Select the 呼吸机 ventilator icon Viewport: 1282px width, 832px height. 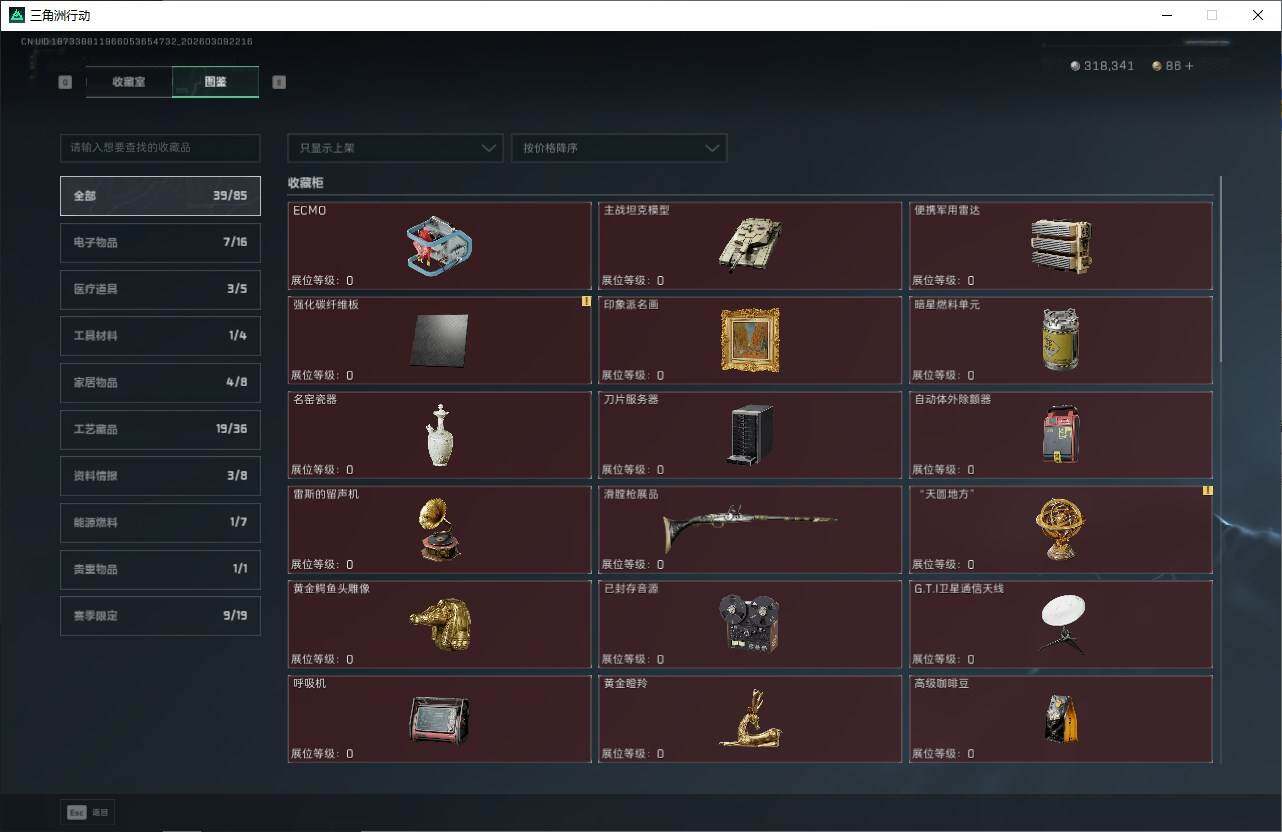click(439, 719)
